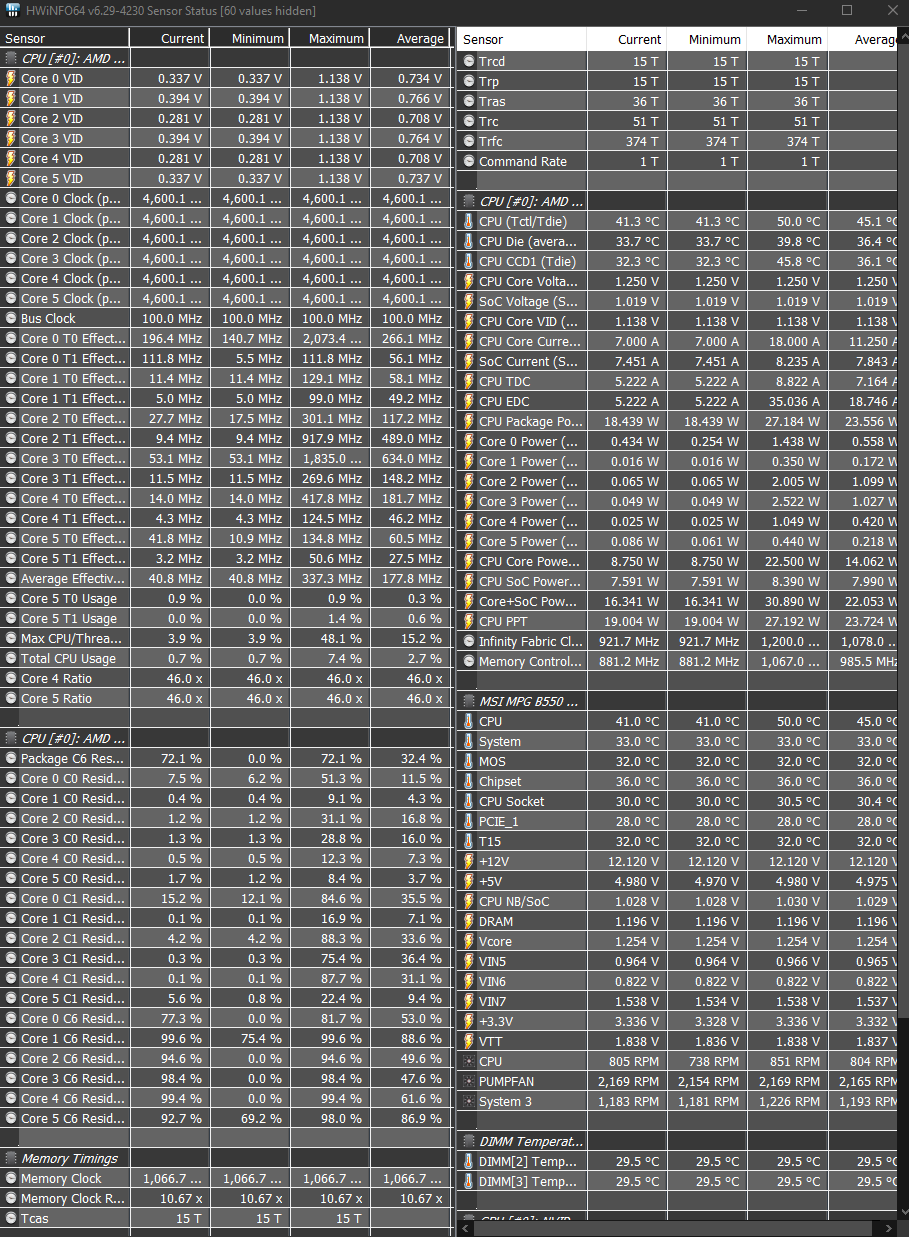This screenshot has width=909, height=1237.
Task: Click Core 0 T0 maximum value 2,073.4
Action: click(x=332, y=338)
